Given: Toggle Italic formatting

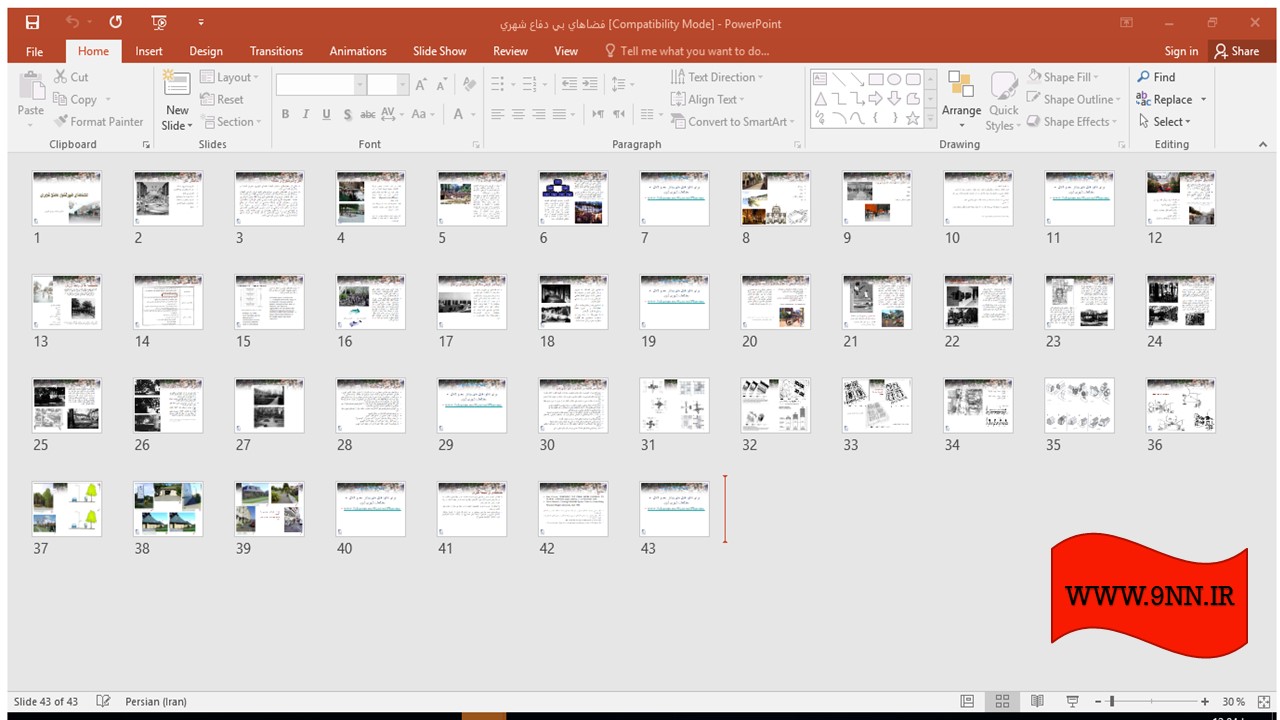Looking at the screenshot, I should click(306, 114).
